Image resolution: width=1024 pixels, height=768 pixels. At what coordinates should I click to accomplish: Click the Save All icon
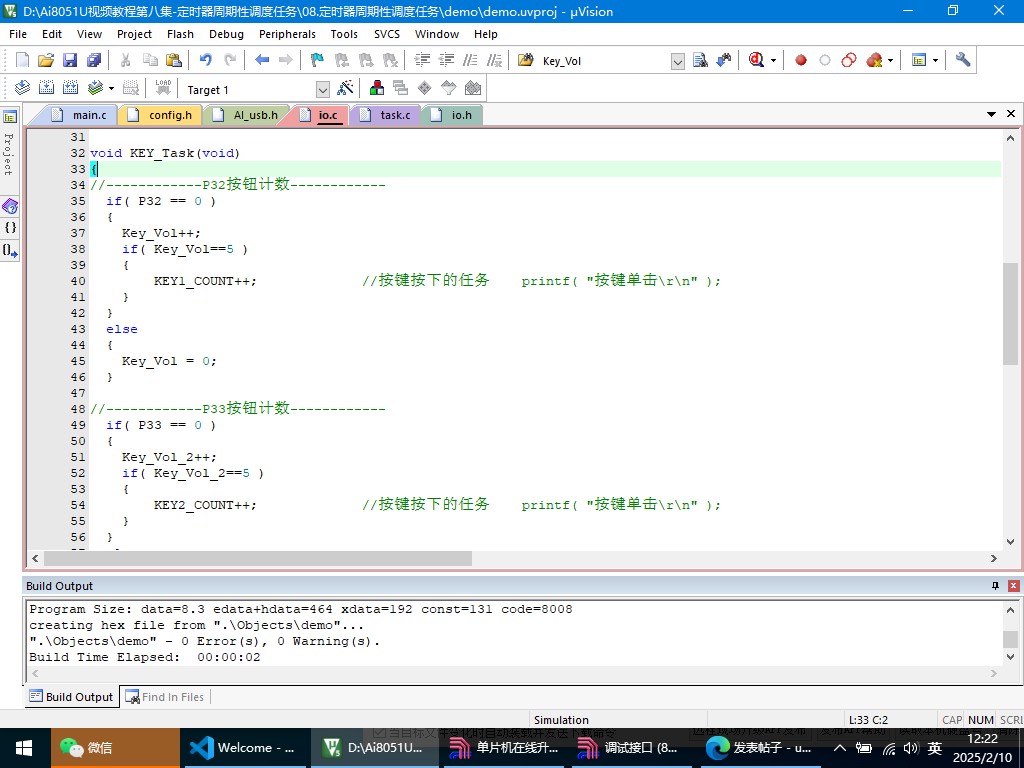click(x=94, y=61)
